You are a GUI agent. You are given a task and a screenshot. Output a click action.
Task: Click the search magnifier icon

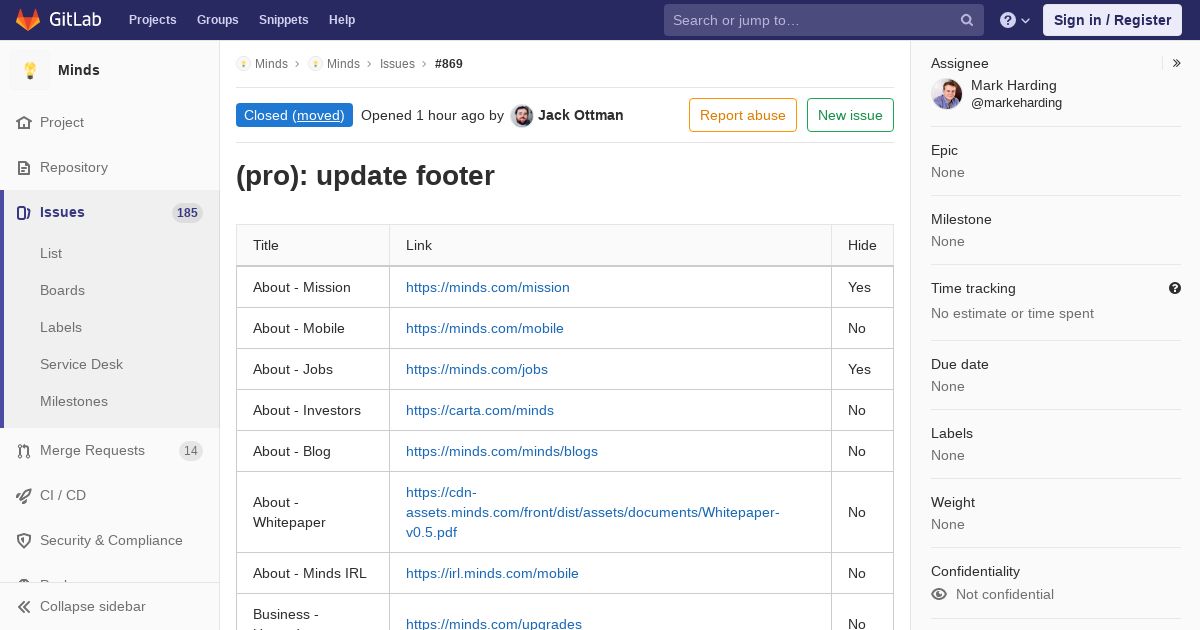(967, 20)
